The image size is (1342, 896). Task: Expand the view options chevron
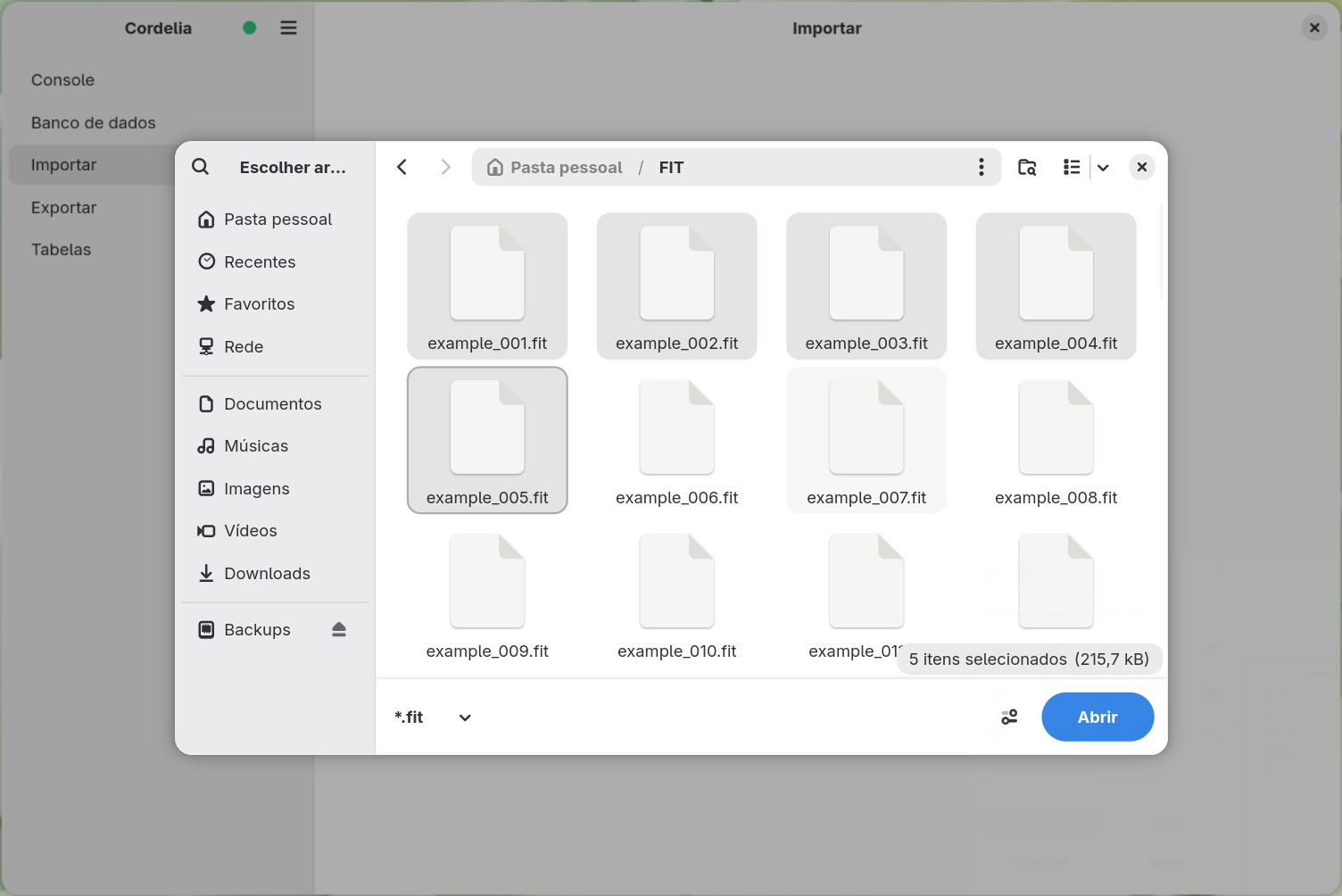[x=1103, y=167]
